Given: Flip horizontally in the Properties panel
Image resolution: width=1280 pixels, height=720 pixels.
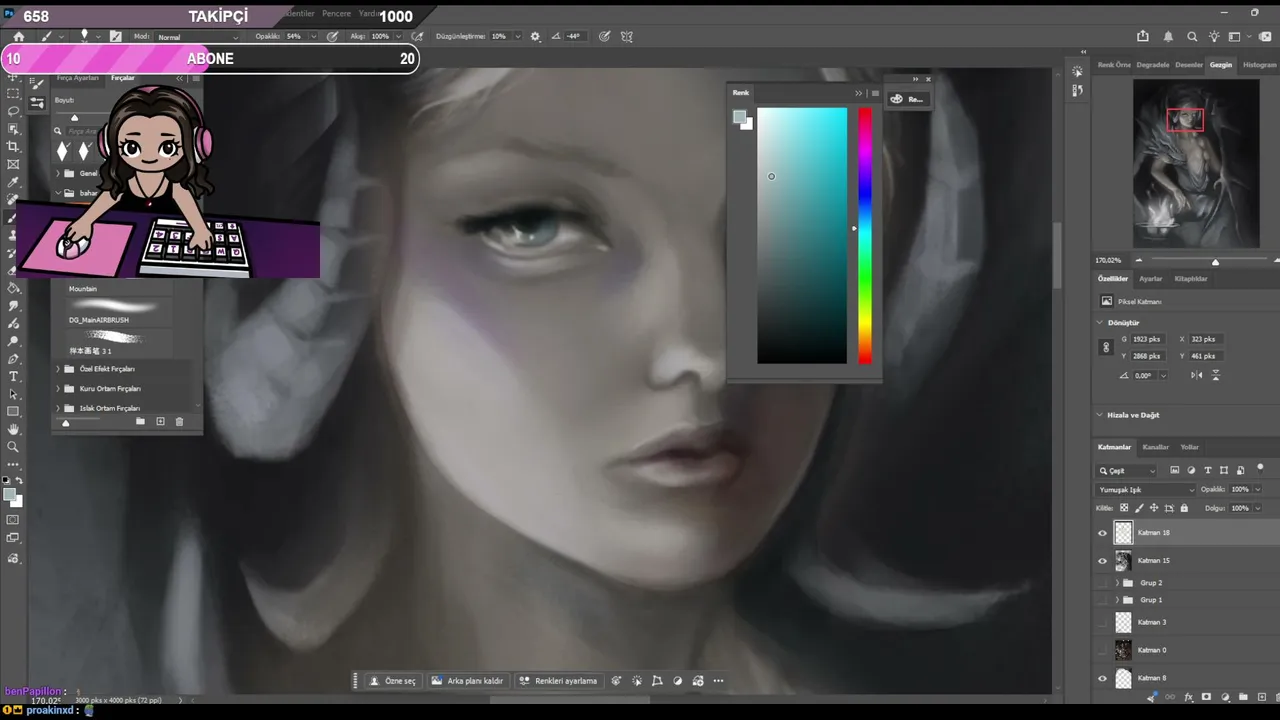Looking at the screenshot, I should coord(1197,375).
